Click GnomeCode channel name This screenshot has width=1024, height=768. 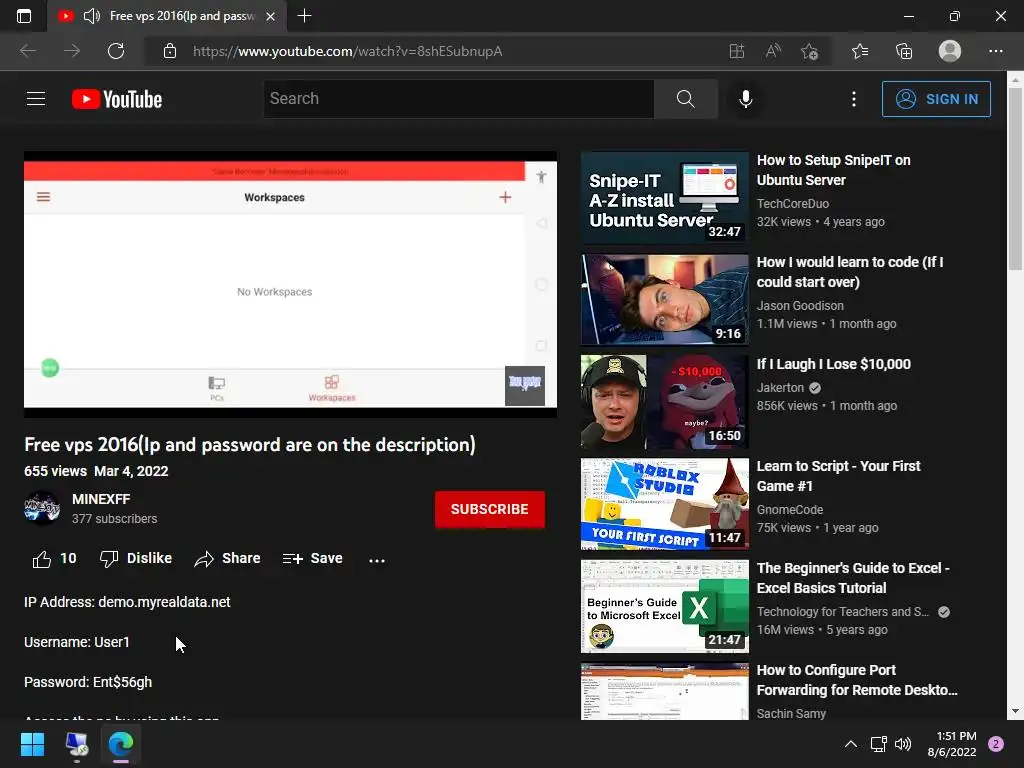click(x=790, y=509)
